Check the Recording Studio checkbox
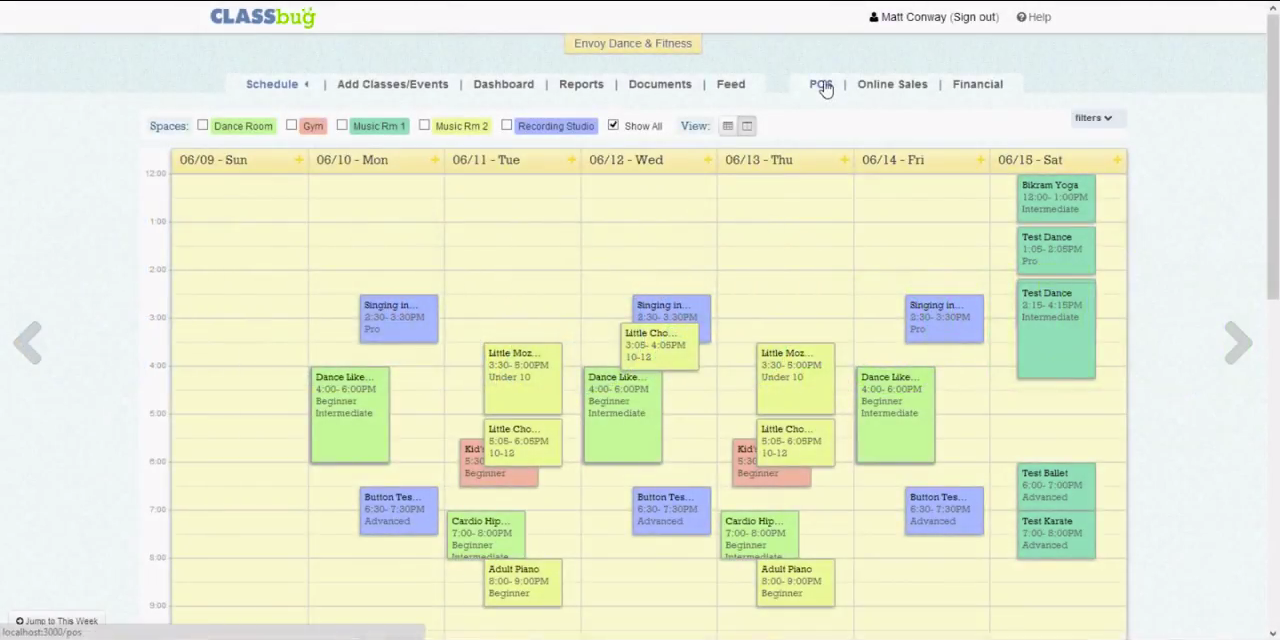The width and height of the screenshot is (1280, 640). pos(507,125)
